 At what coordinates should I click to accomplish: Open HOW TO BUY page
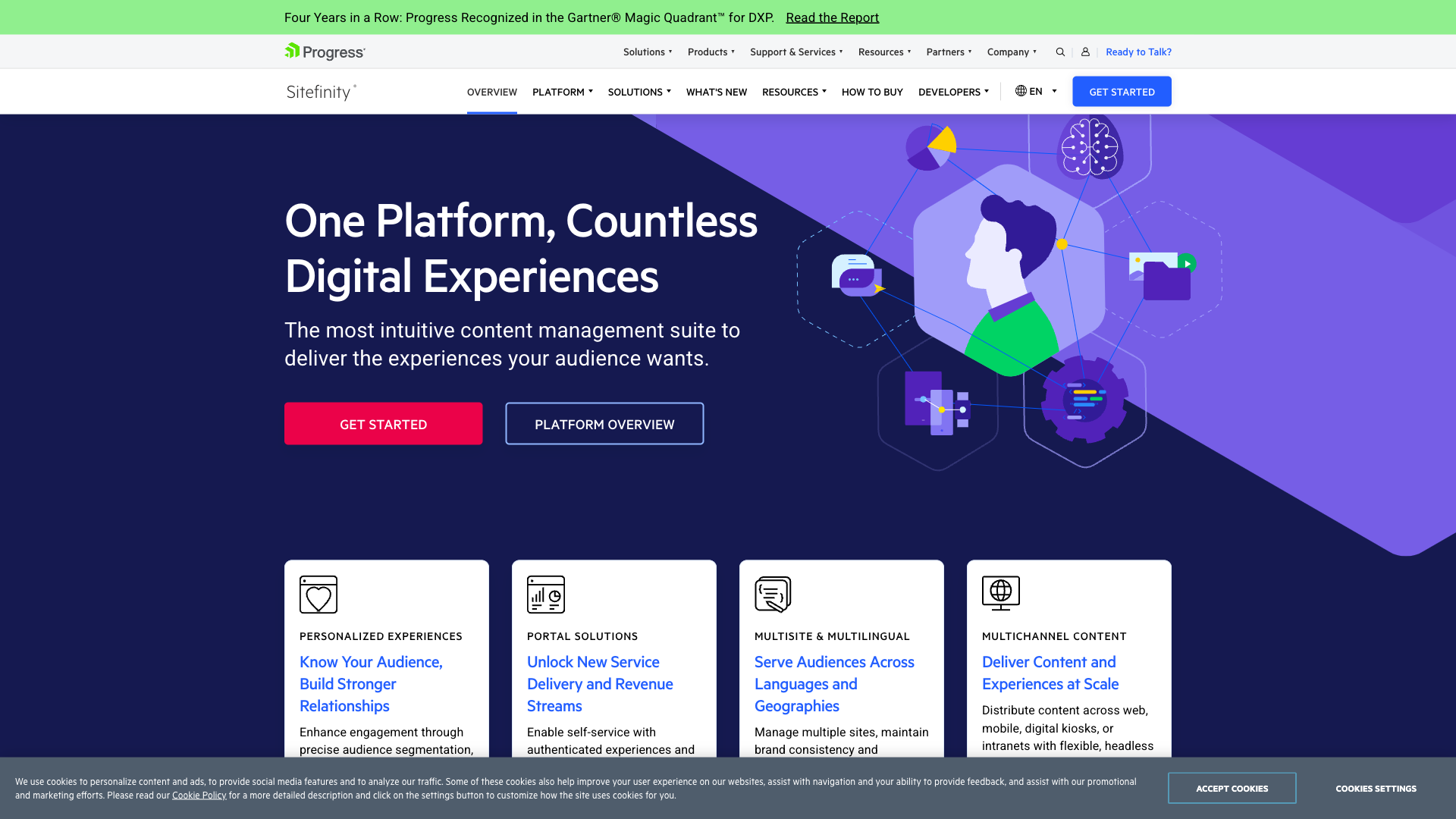tap(872, 92)
